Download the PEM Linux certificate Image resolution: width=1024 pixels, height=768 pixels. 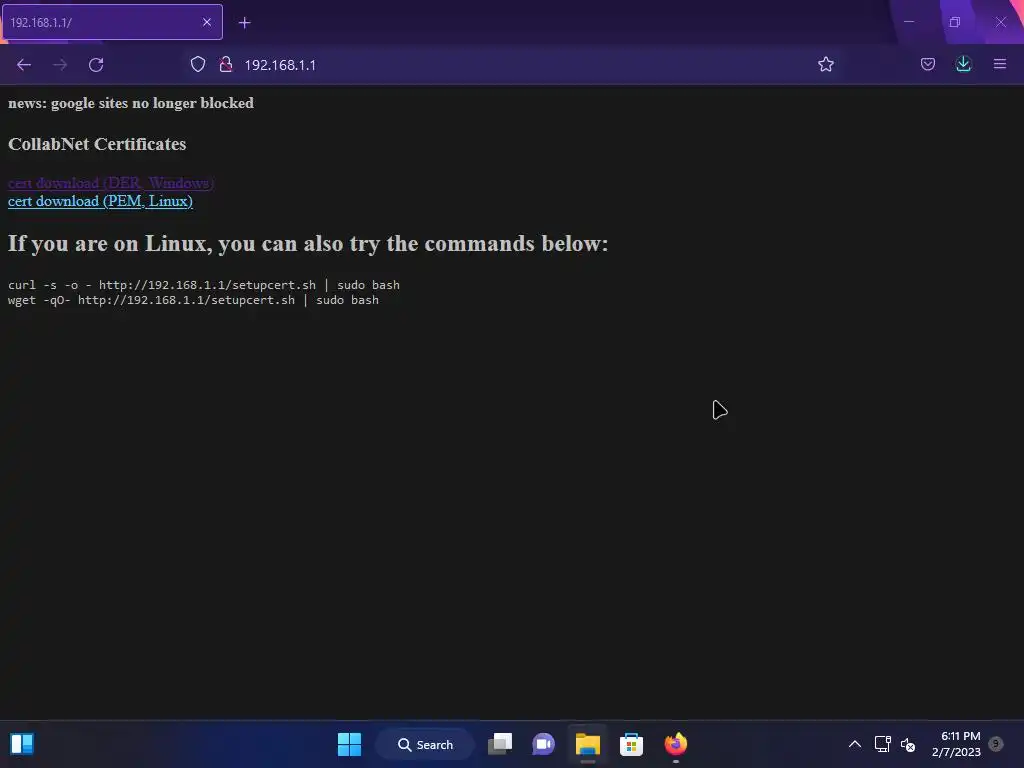[100, 201]
